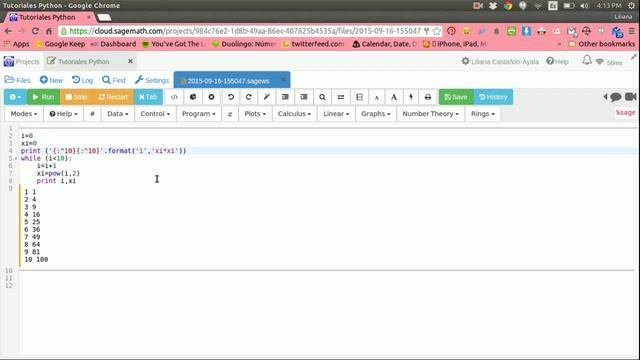Viewport: 640px width, 360px height.
Task: Close the Tutoriales Python project tab
Action: click(x=130, y=61)
